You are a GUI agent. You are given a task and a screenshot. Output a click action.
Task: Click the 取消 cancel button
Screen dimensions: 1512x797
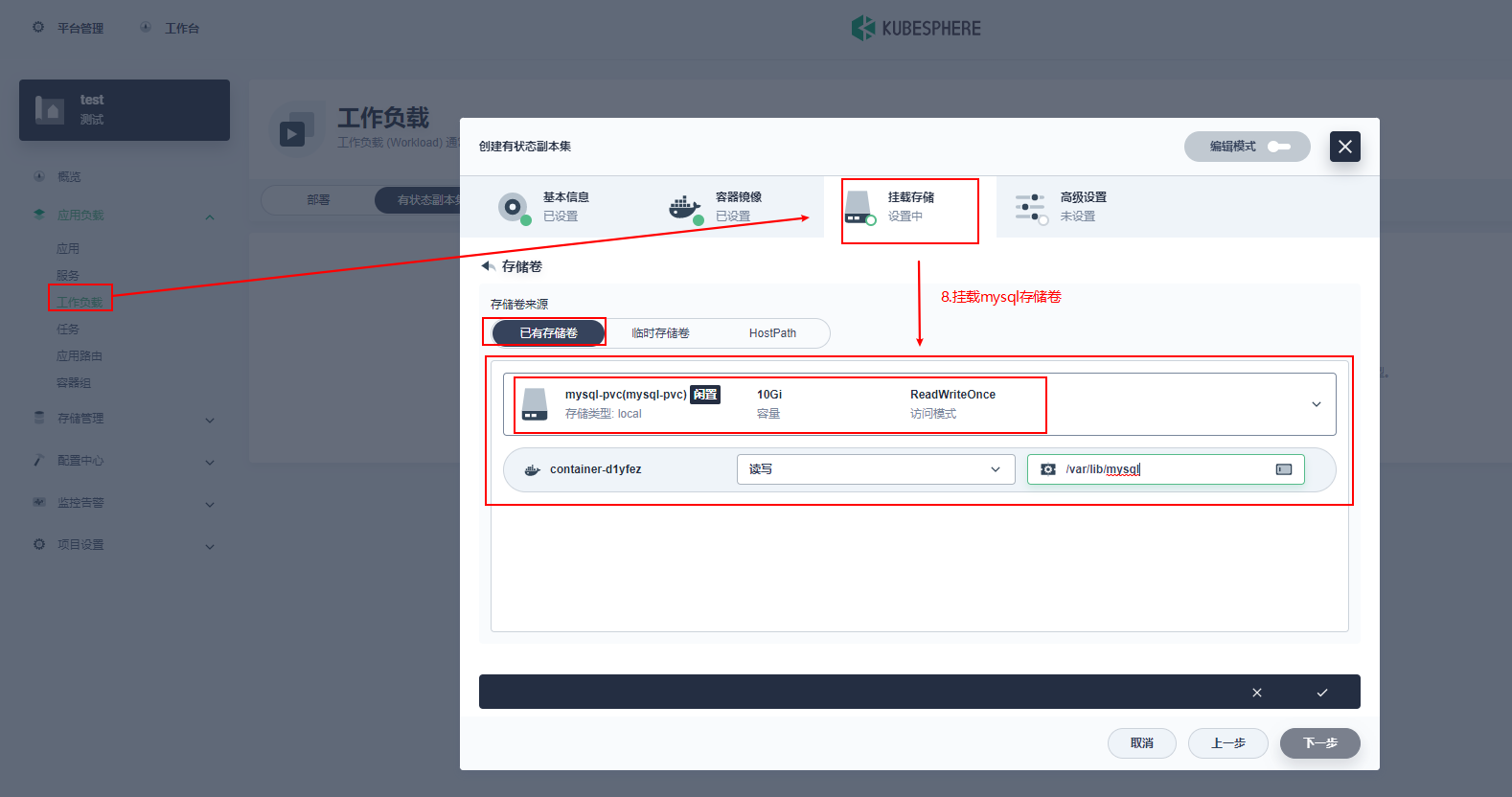pos(1142,743)
